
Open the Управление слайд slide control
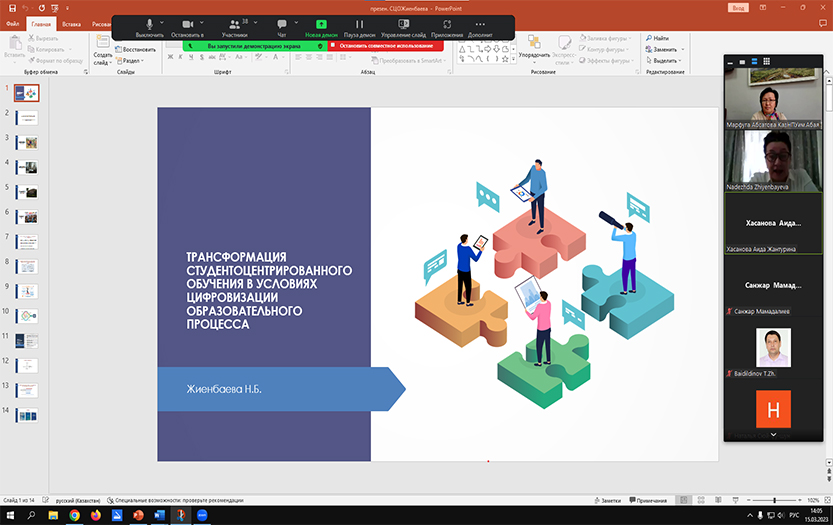click(403, 26)
